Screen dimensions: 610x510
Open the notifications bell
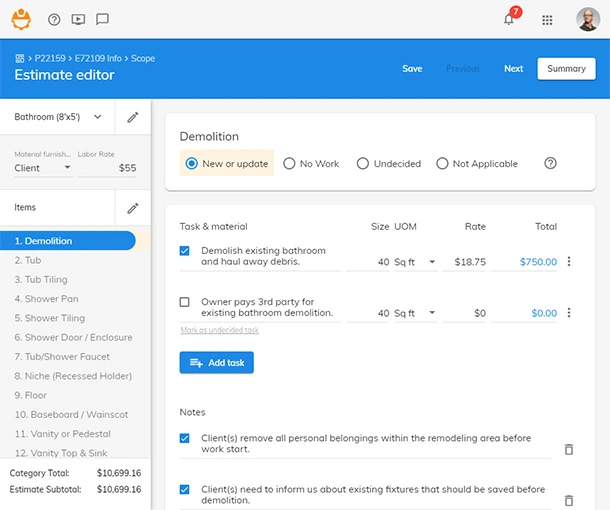tap(509, 19)
